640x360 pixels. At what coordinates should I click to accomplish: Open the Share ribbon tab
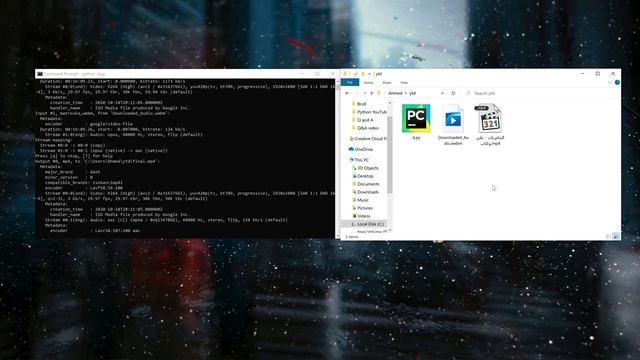[x=387, y=82]
